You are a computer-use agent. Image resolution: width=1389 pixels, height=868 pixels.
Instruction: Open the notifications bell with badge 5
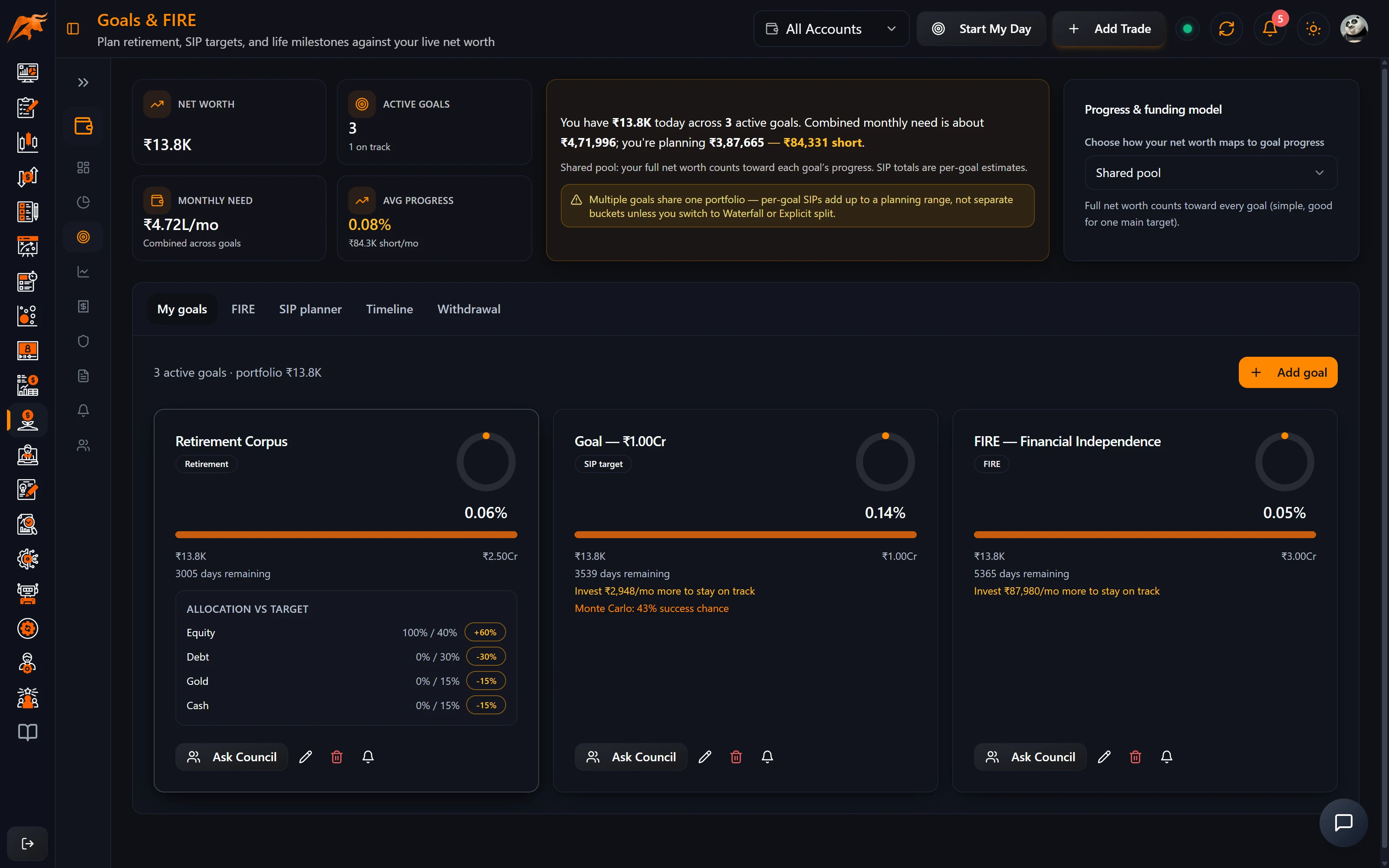tap(1270, 29)
